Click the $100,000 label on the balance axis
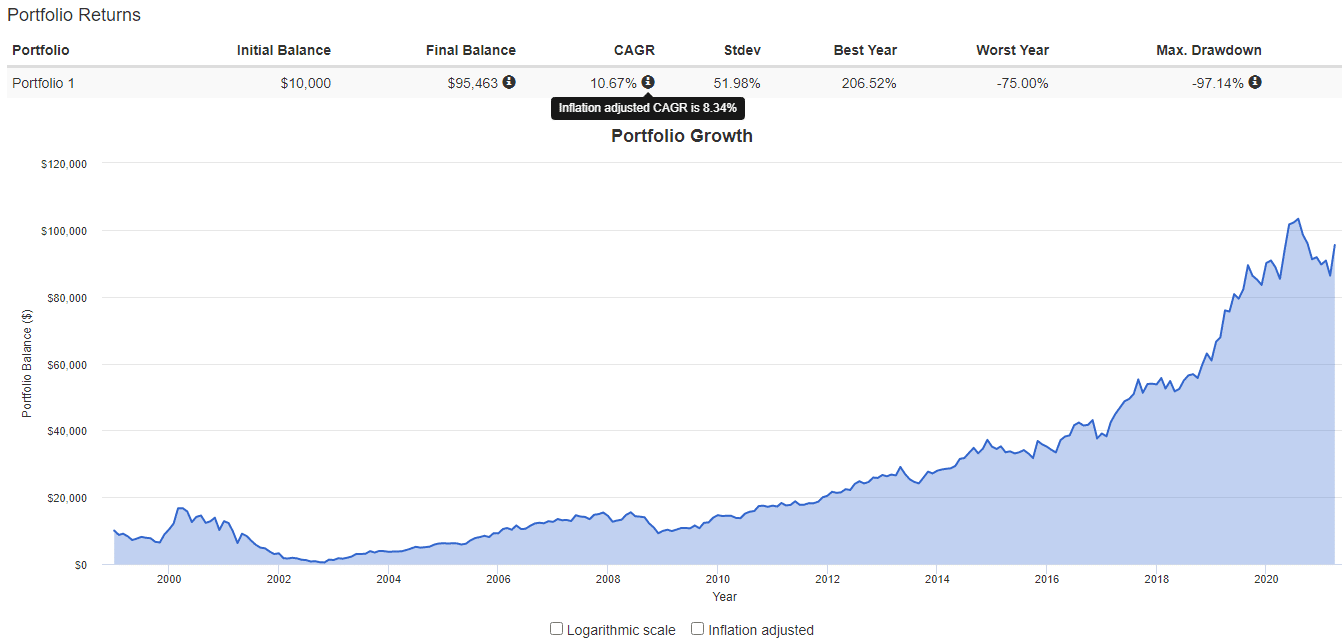The height and width of the screenshot is (643, 1342). coord(65,231)
